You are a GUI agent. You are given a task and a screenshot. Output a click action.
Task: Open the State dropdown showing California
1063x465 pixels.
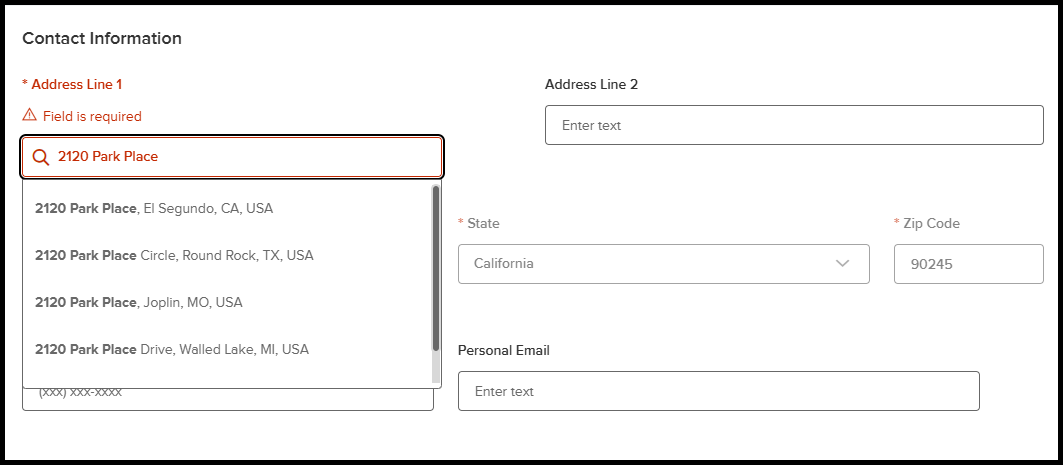[x=664, y=264]
